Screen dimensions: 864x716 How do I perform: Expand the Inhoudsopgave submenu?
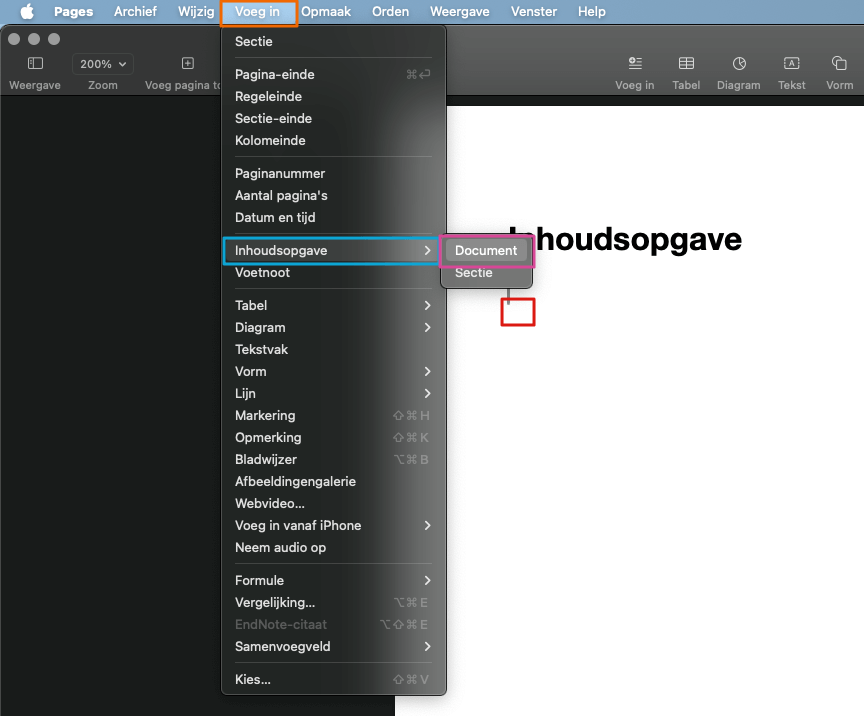pos(331,250)
